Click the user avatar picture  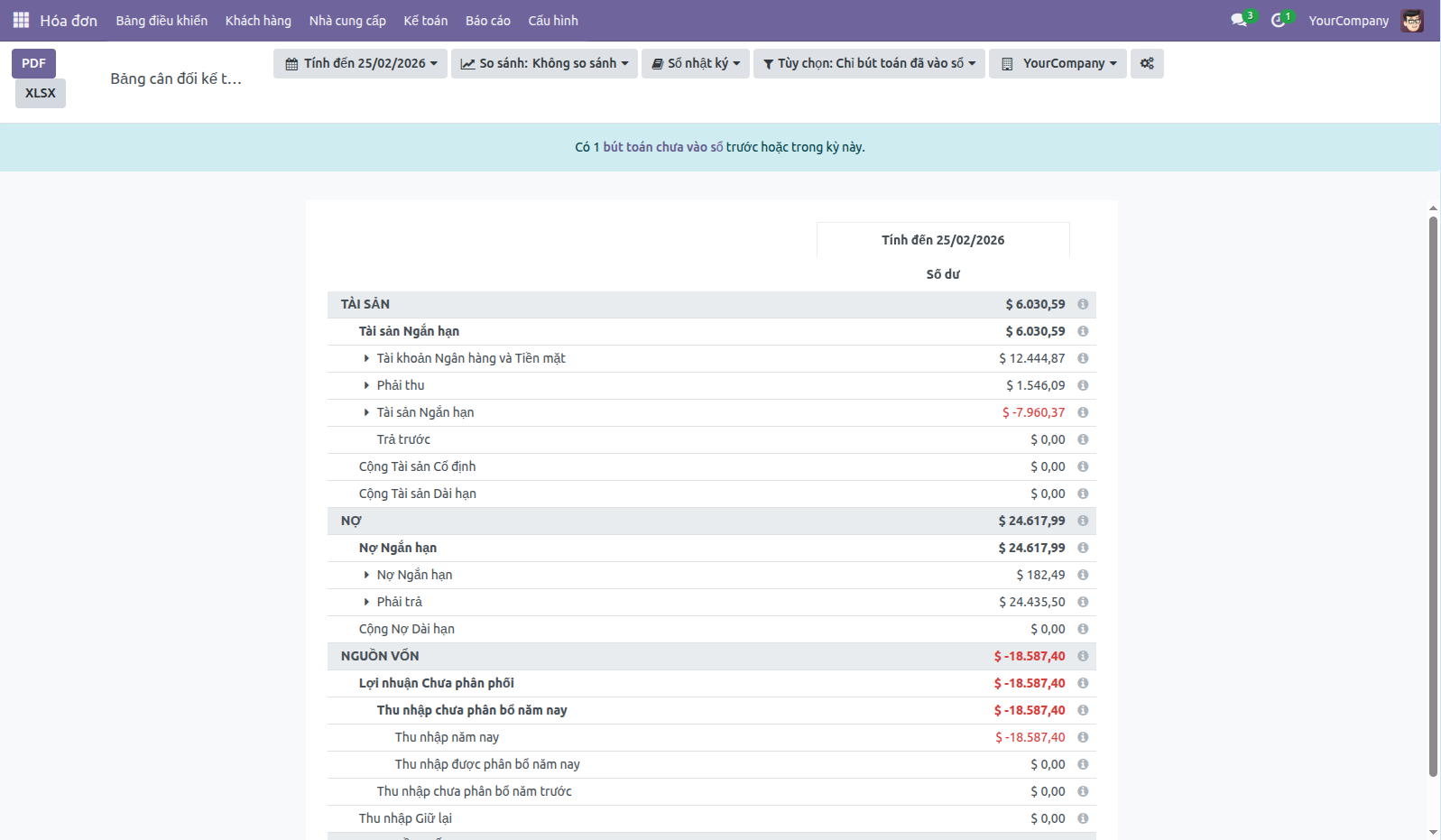[x=1412, y=20]
